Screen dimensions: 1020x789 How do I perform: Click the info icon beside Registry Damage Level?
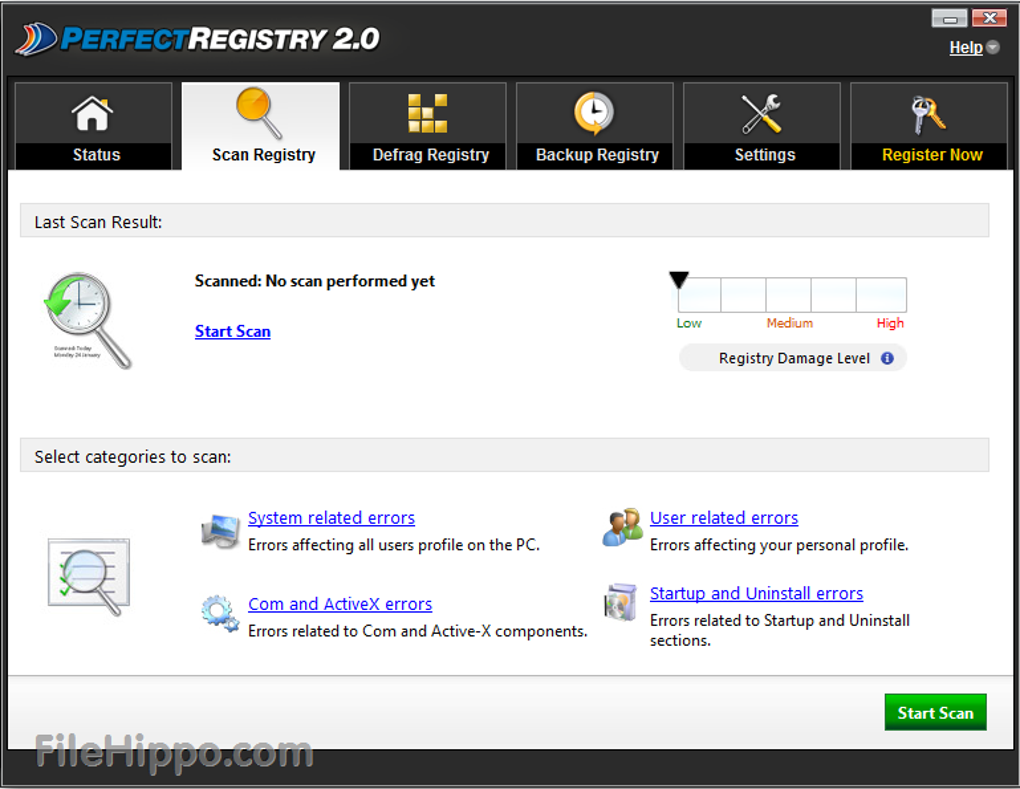pos(887,358)
